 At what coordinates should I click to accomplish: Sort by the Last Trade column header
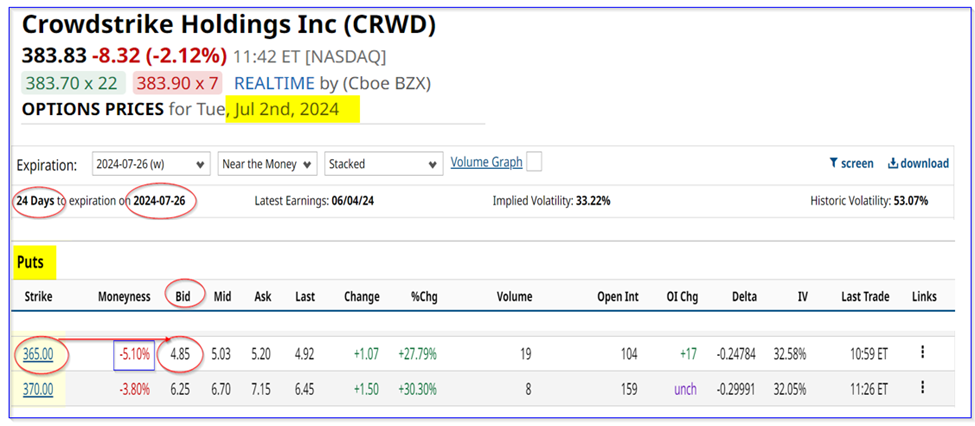(x=866, y=297)
